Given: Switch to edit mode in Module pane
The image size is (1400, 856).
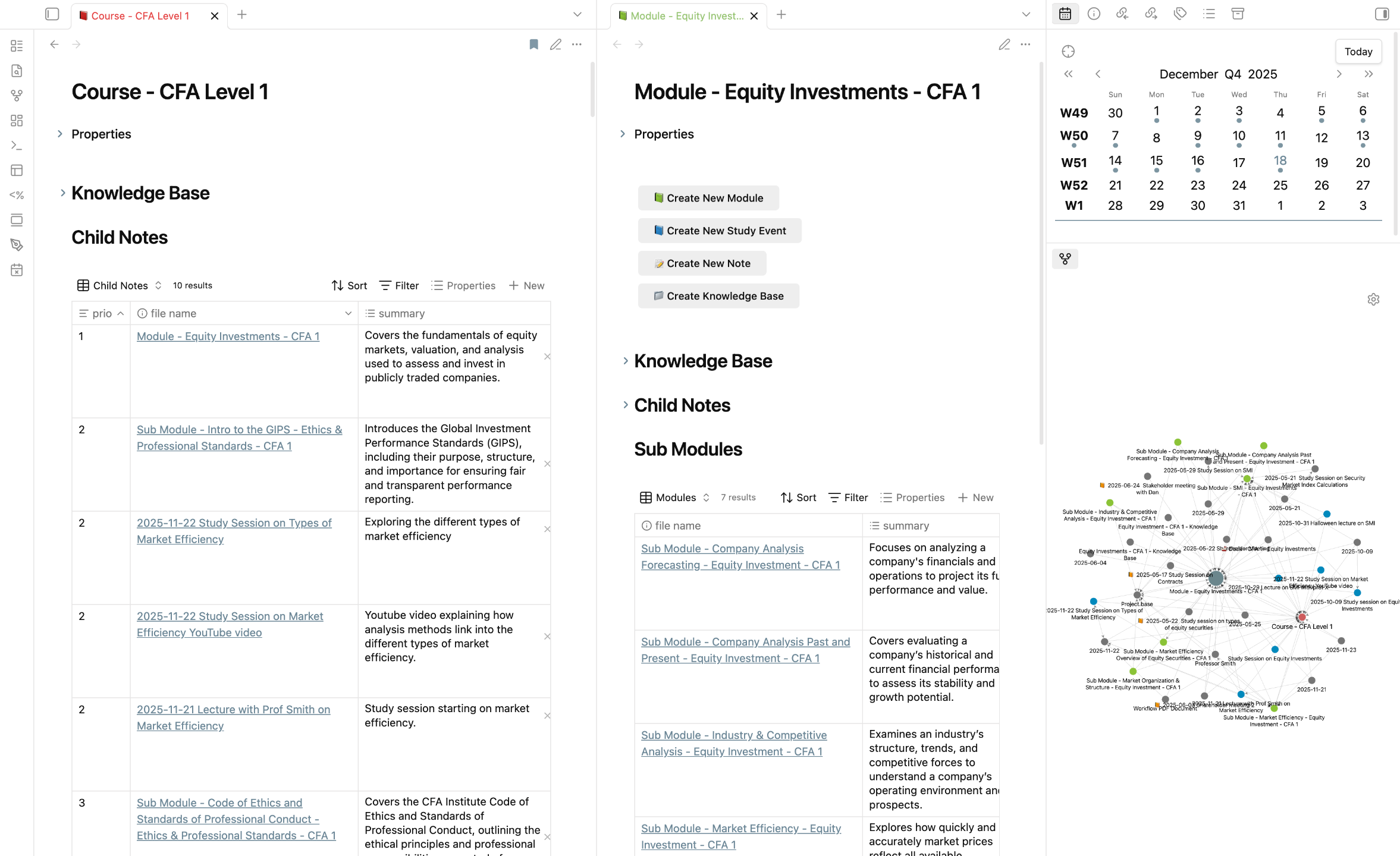Looking at the screenshot, I should 1004,45.
